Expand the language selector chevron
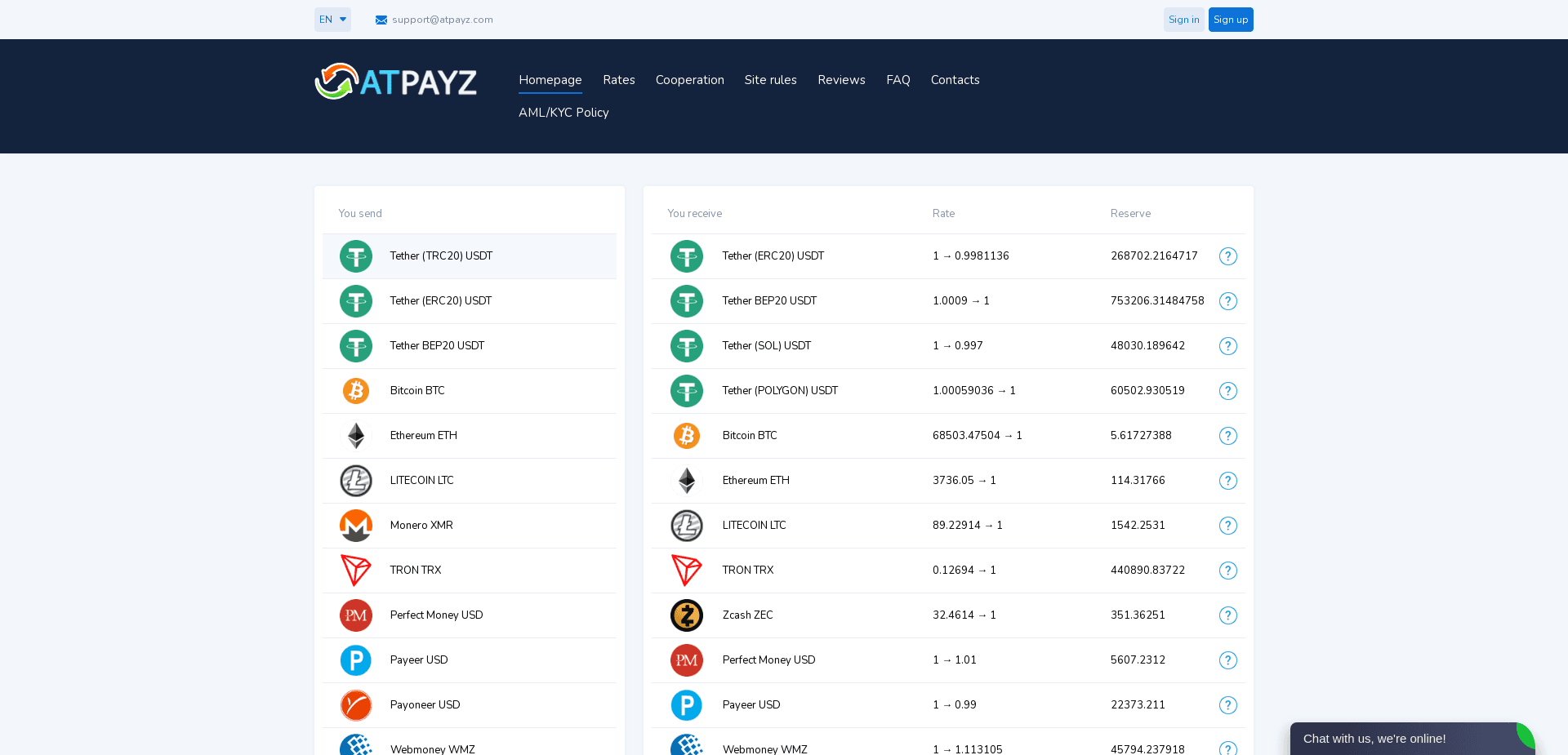This screenshot has width=1568, height=755. [343, 19]
